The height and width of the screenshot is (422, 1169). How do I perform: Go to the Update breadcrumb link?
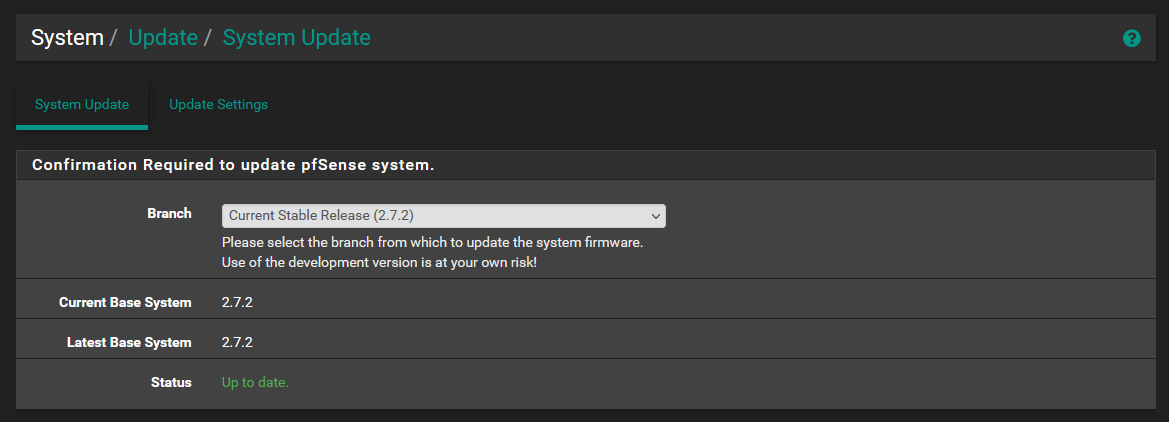163,37
